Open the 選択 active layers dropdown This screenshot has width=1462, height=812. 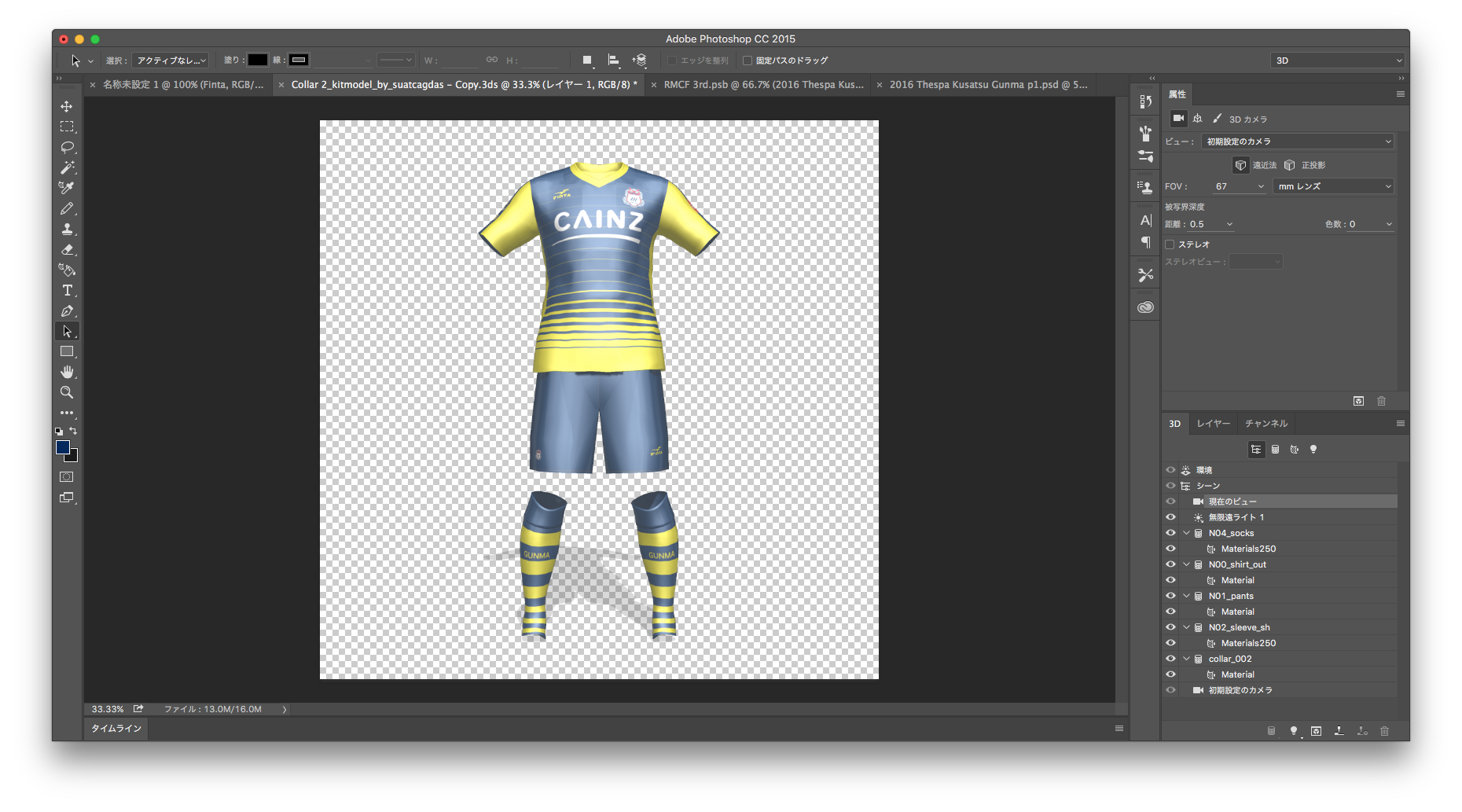coord(171,61)
